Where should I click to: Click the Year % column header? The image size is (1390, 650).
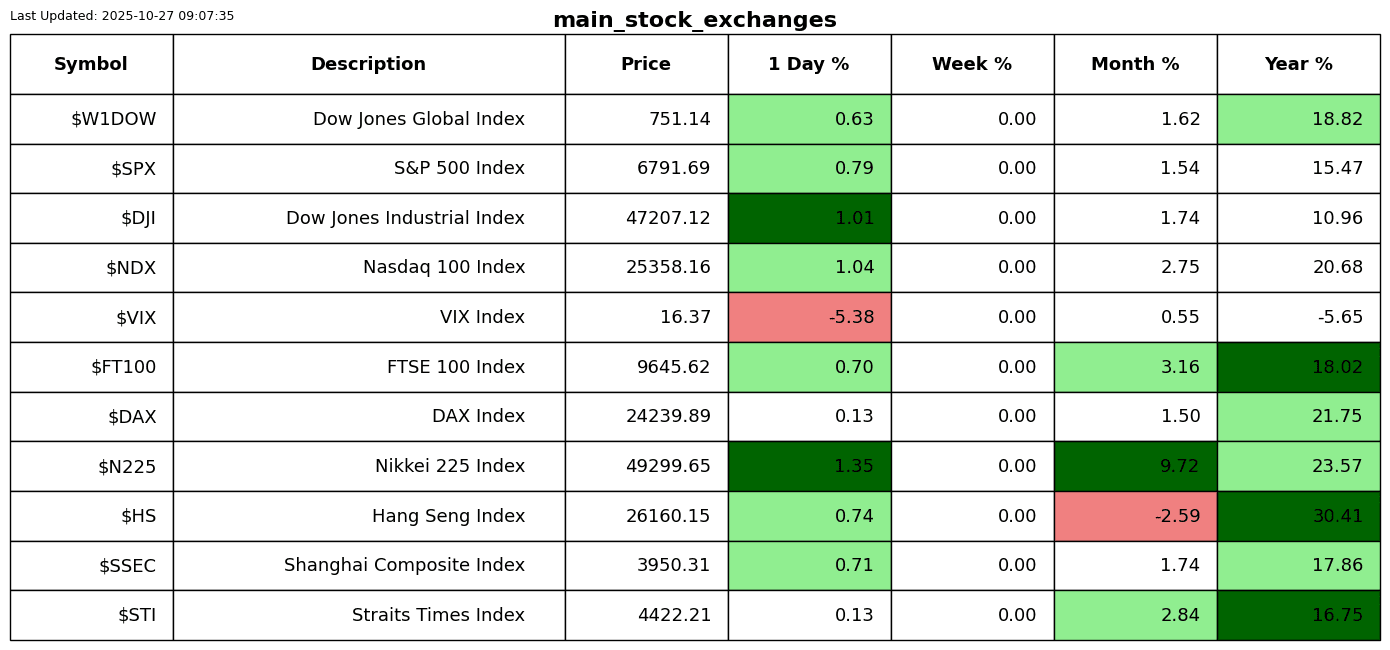(x=1298, y=64)
